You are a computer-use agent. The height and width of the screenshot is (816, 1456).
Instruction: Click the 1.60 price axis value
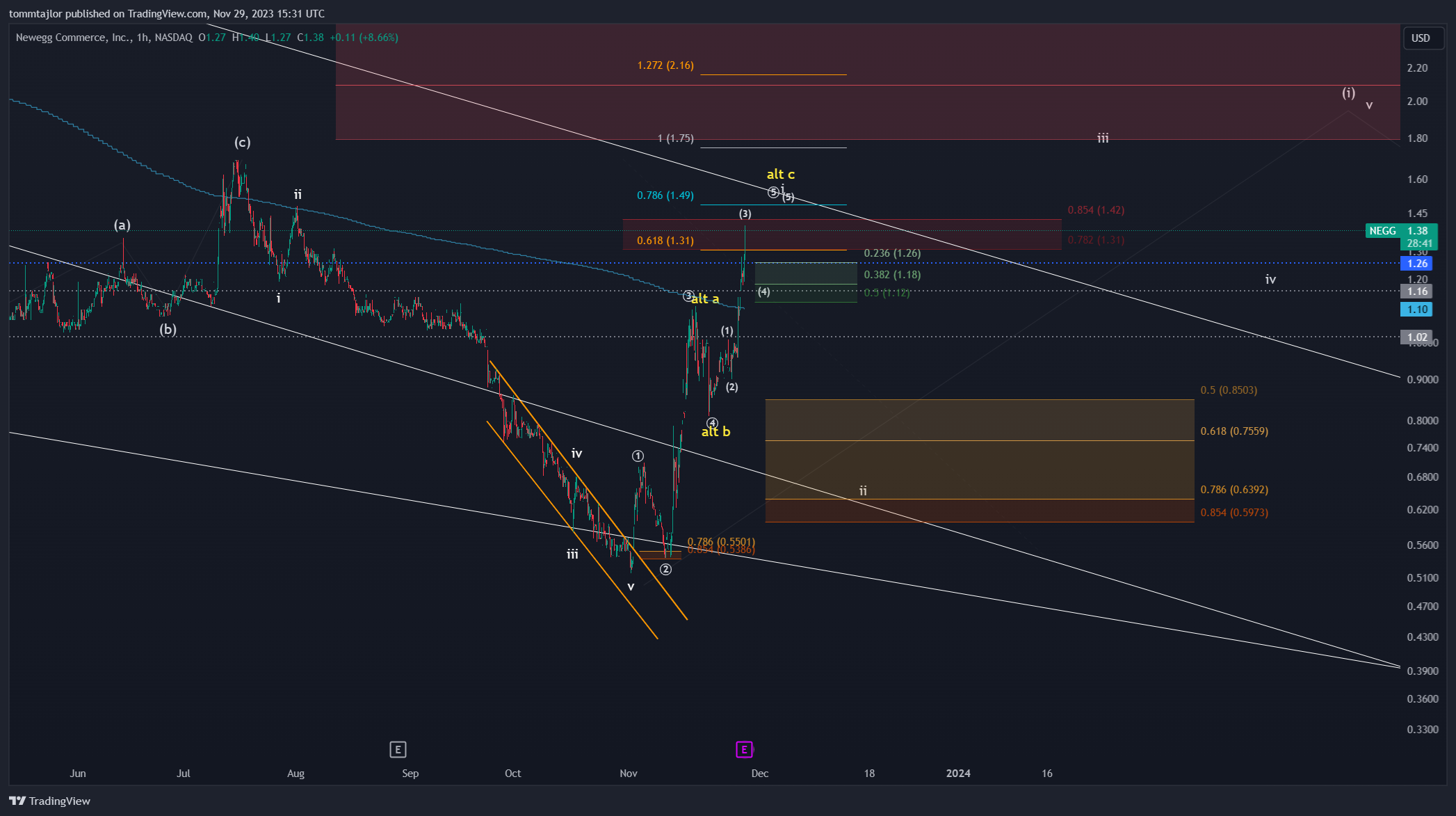[1417, 179]
